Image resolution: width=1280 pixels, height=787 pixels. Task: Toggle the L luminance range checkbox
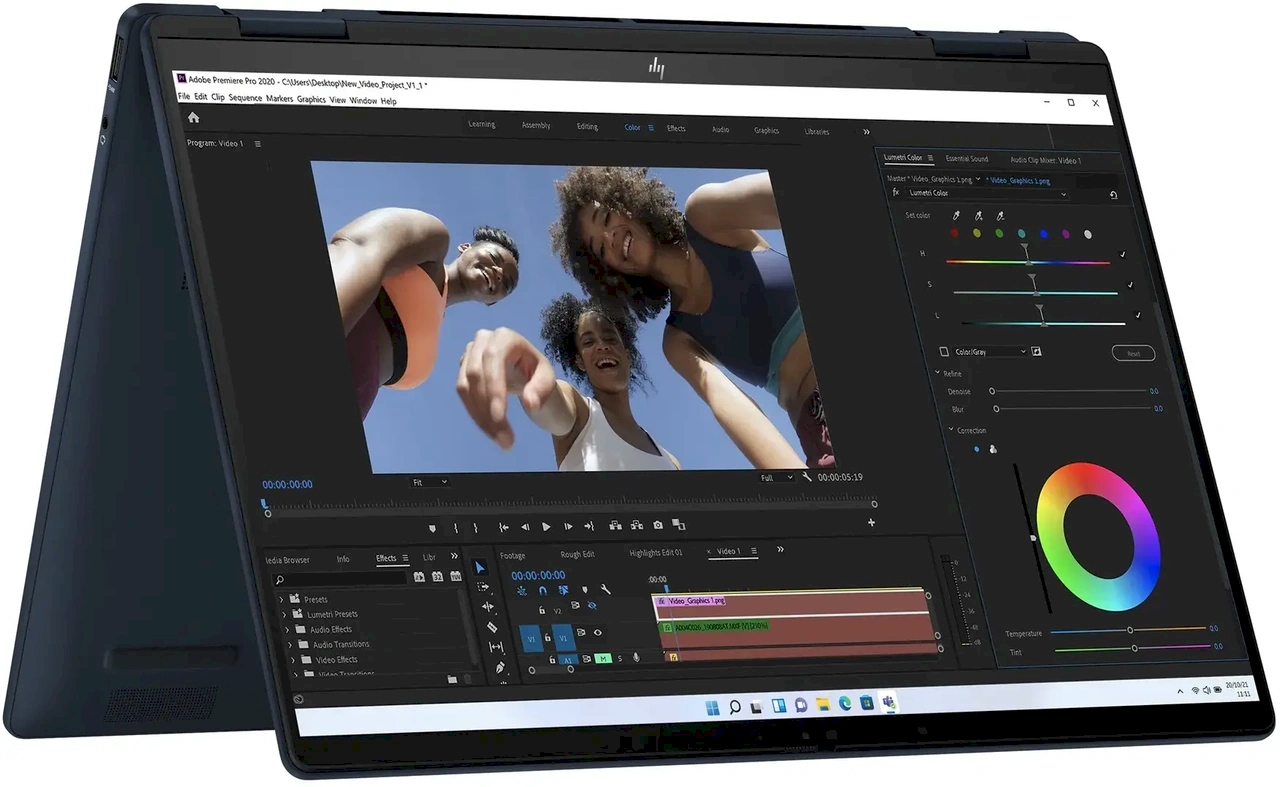tap(1137, 316)
